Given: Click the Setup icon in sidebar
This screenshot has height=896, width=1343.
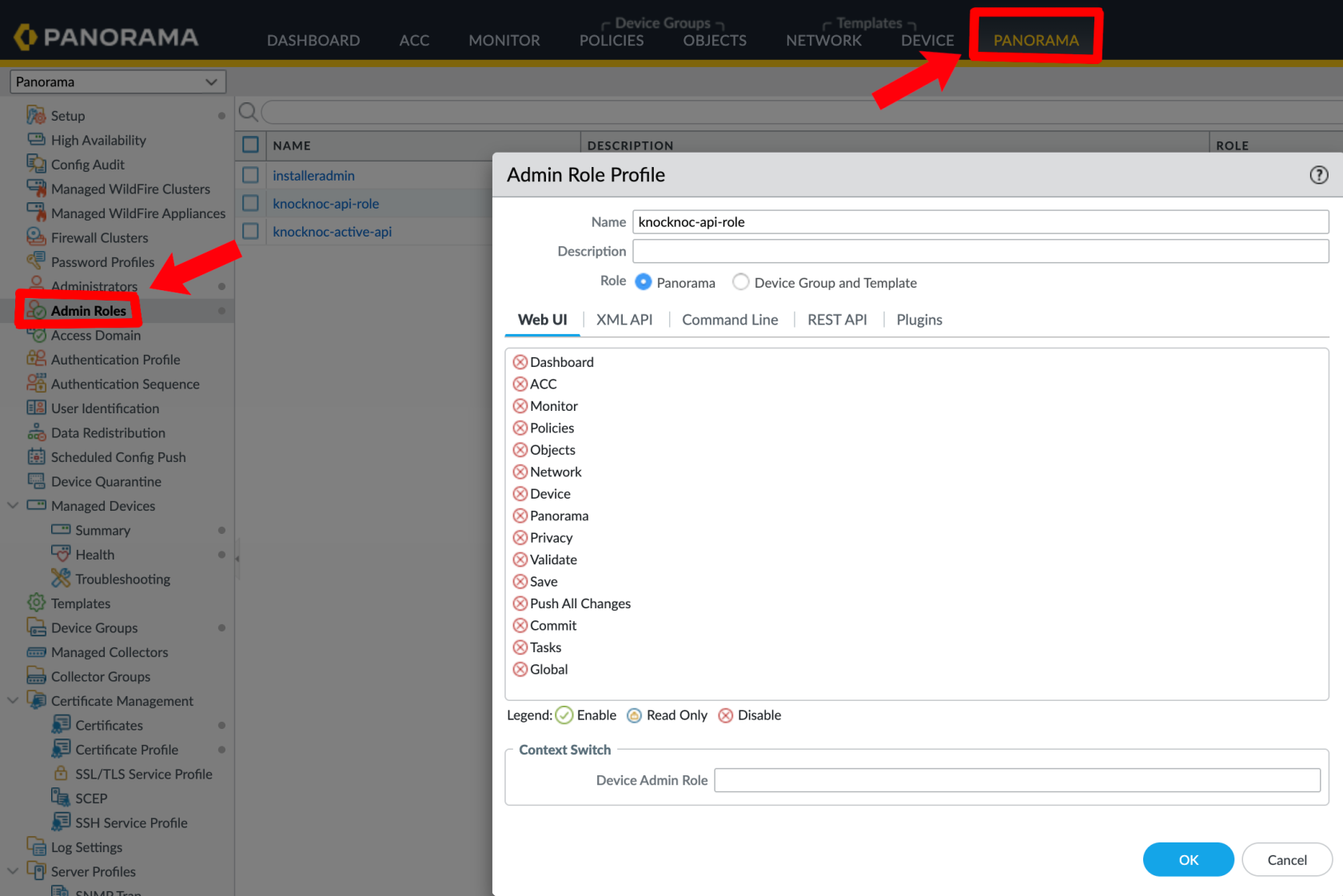Looking at the screenshot, I should (x=36, y=116).
